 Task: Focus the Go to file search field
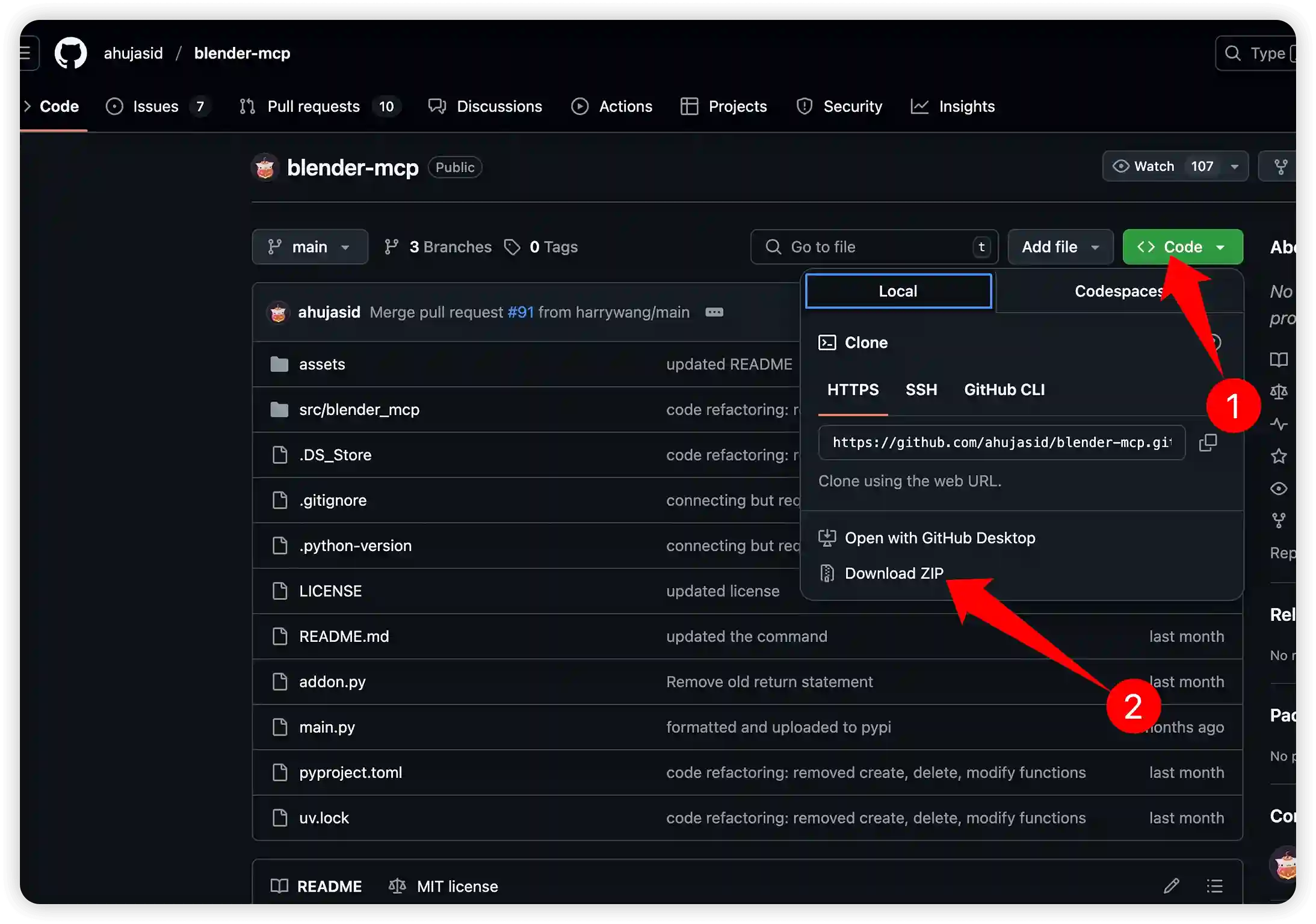click(874, 247)
